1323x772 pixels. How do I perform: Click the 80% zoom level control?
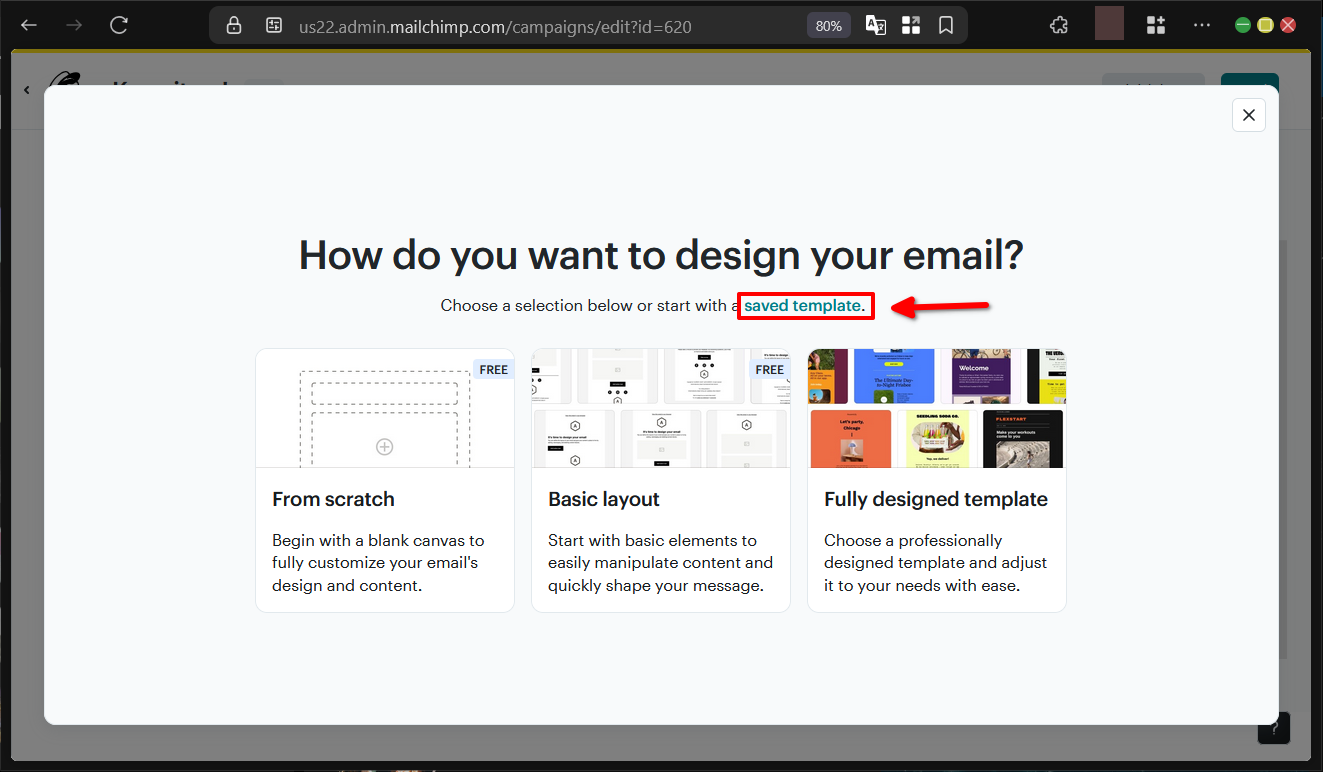828,24
